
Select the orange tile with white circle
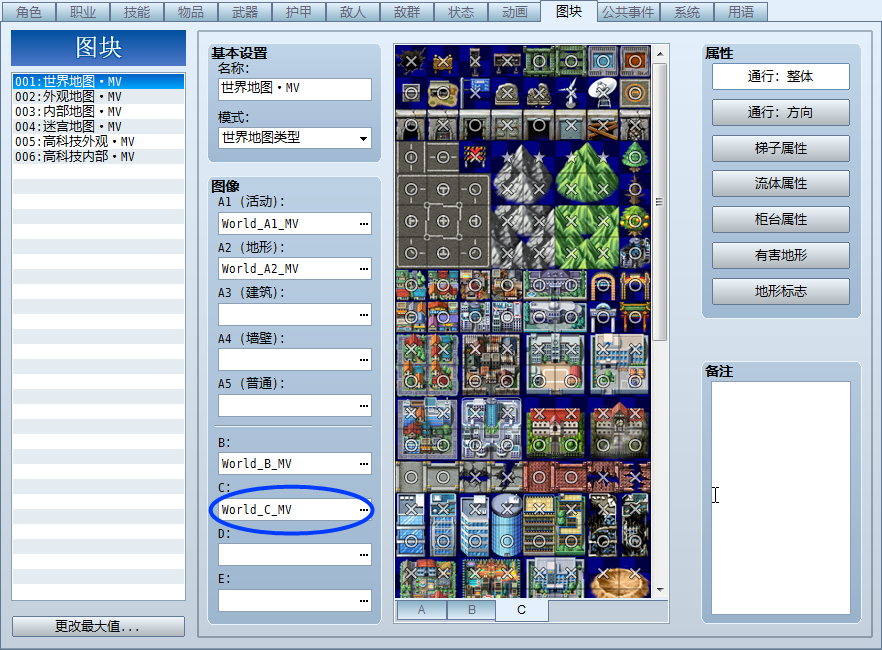pyautogui.click(x=634, y=61)
